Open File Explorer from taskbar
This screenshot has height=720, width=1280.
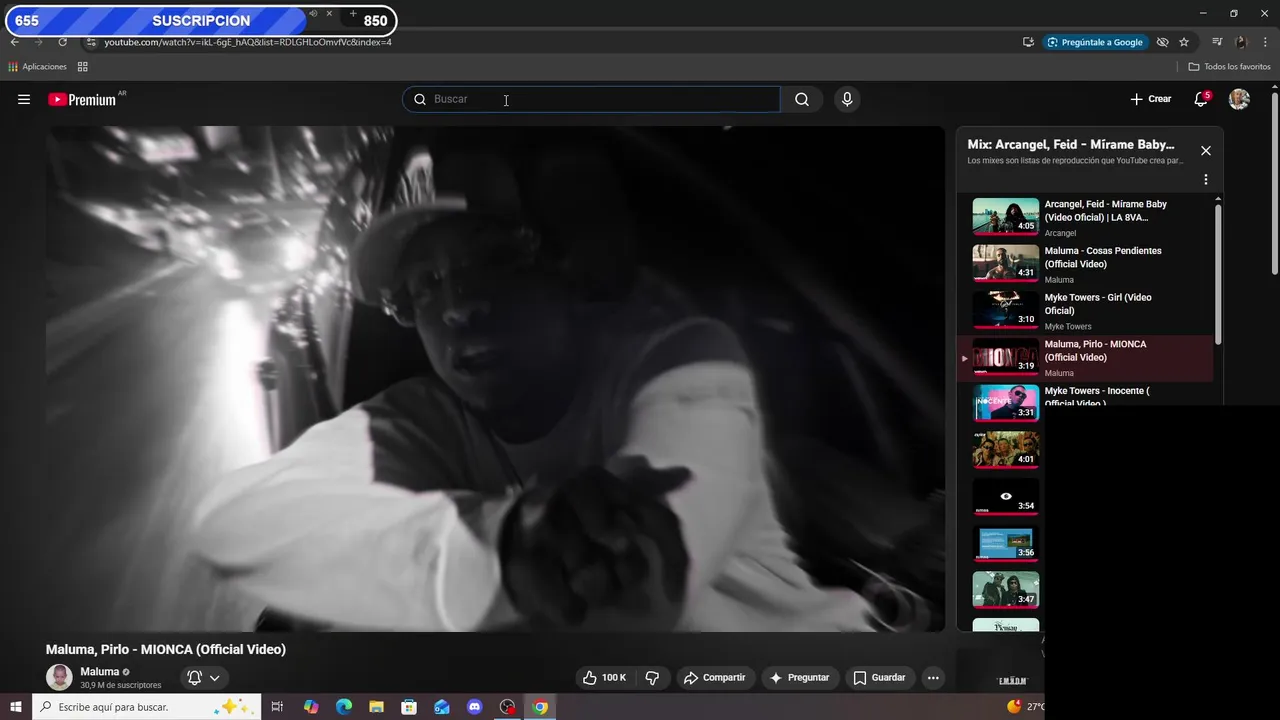[x=376, y=707]
